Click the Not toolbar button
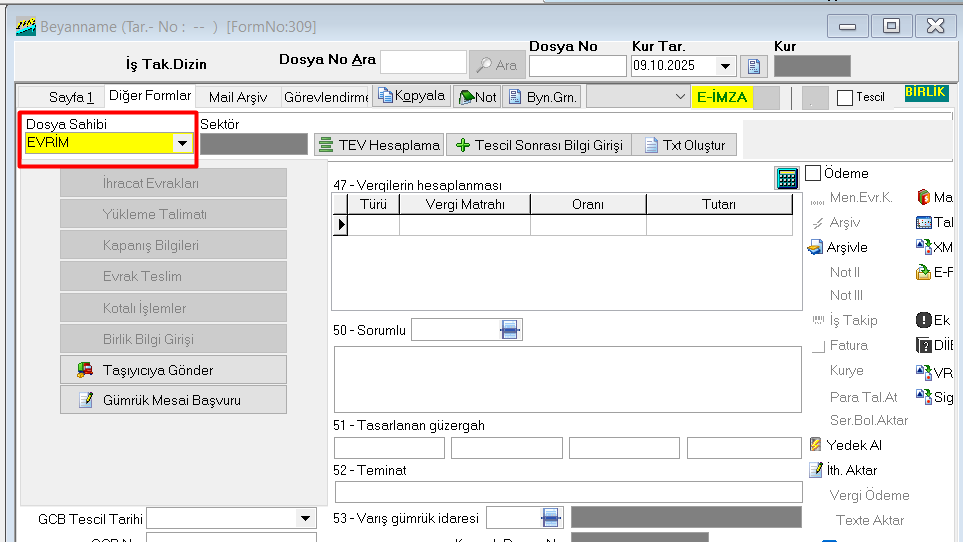This screenshot has height=542, width=963. pos(477,97)
